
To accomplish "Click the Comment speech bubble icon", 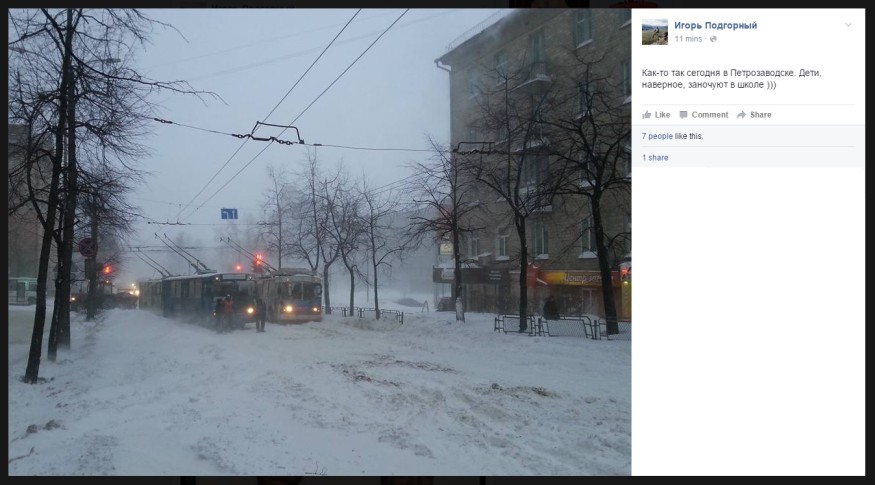I will coord(683,114).
